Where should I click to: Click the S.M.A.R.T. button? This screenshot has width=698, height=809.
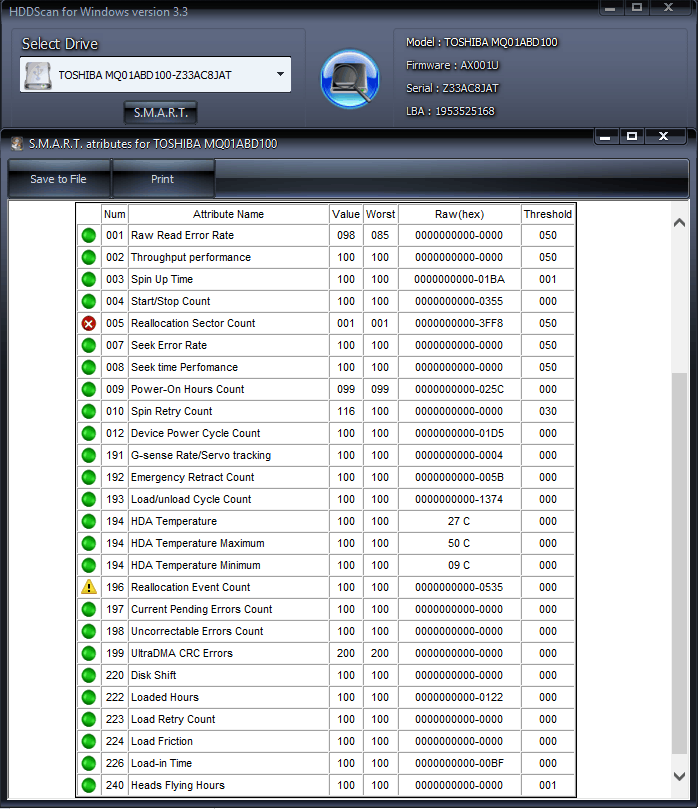click(x=160, y=112)
